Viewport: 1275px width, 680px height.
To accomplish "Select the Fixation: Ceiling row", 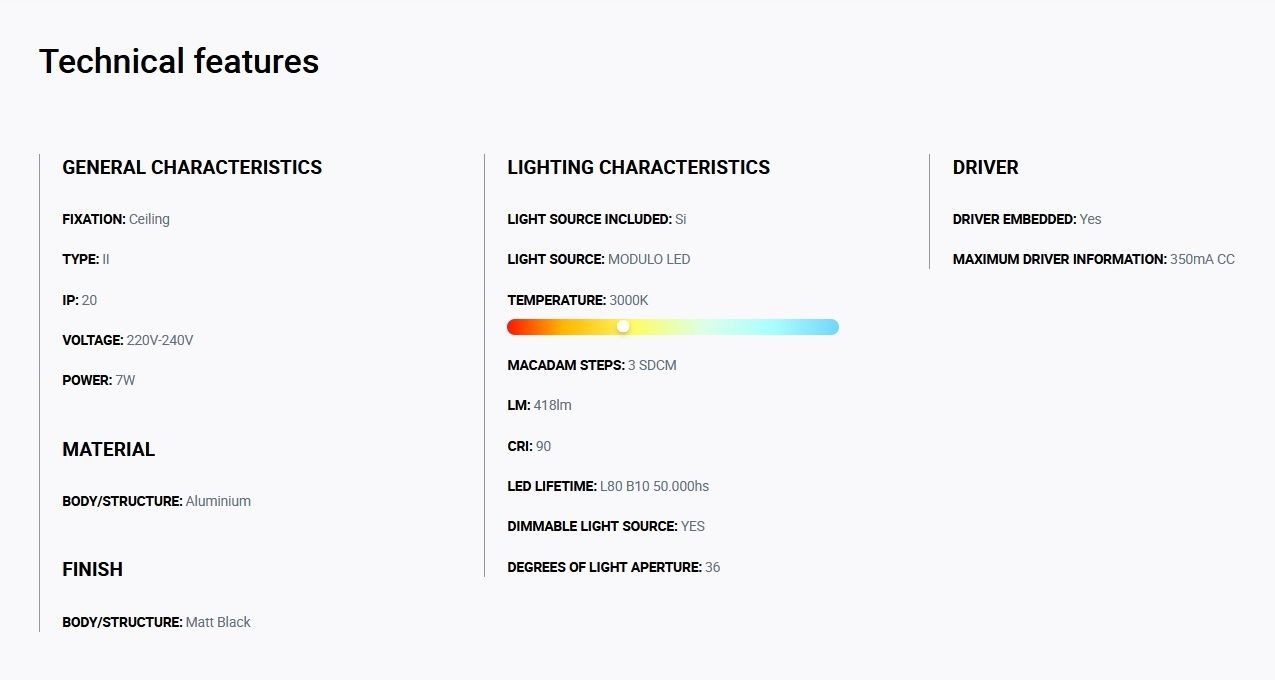I will pyautogui.click(x=116, y=219).
